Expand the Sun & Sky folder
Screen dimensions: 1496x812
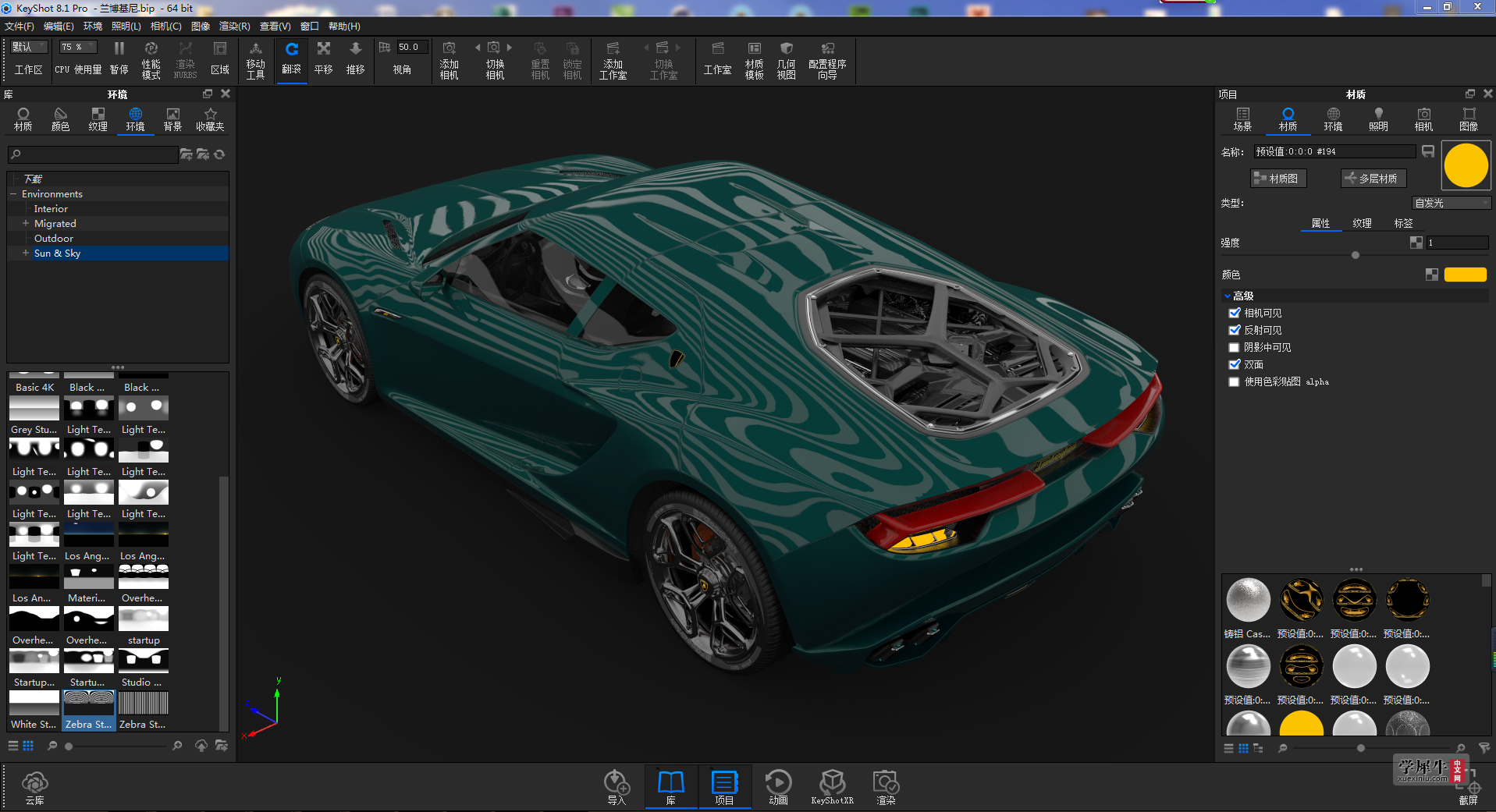26,254
